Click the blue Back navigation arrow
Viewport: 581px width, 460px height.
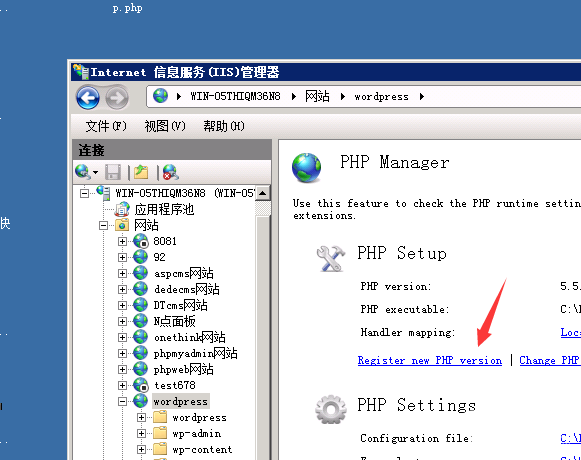pyautogui.click(x=88, y=98)
